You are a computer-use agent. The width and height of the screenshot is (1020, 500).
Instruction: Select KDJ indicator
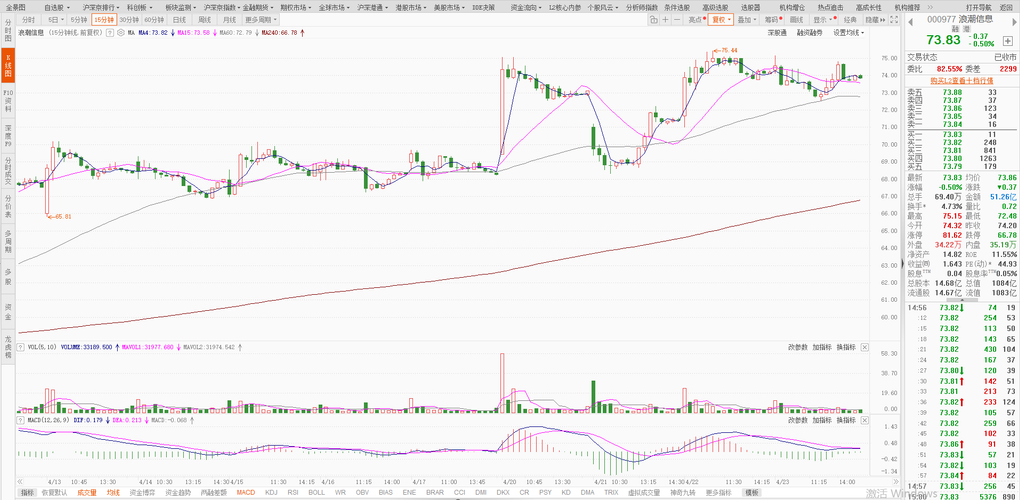tap(271, 492)
